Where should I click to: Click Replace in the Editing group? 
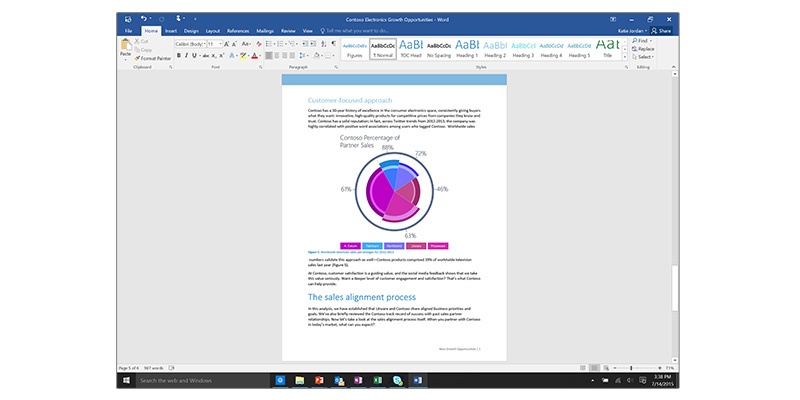pyautogui.click(x=644, y=48)
